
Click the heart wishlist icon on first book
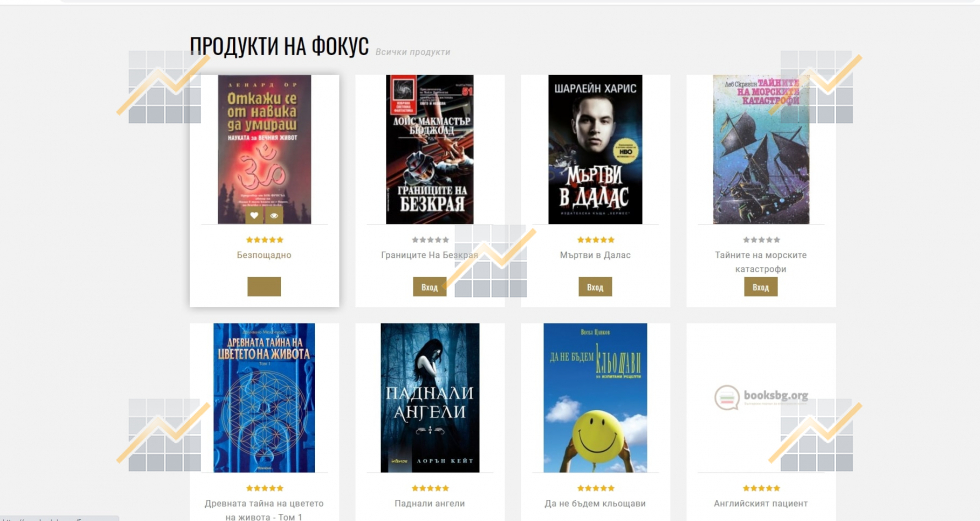pyautogui.click(x=254, y=216)
